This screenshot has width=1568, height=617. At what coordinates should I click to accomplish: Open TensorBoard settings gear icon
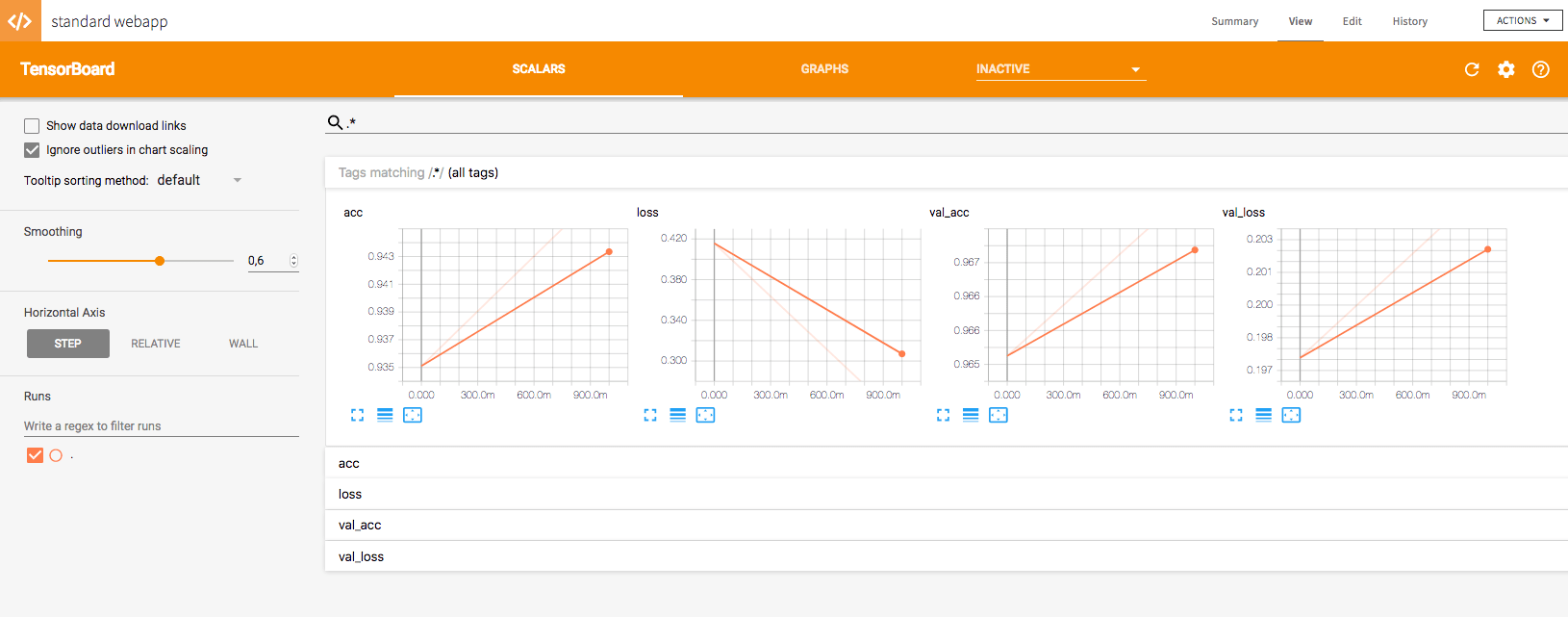point(1506,69)
